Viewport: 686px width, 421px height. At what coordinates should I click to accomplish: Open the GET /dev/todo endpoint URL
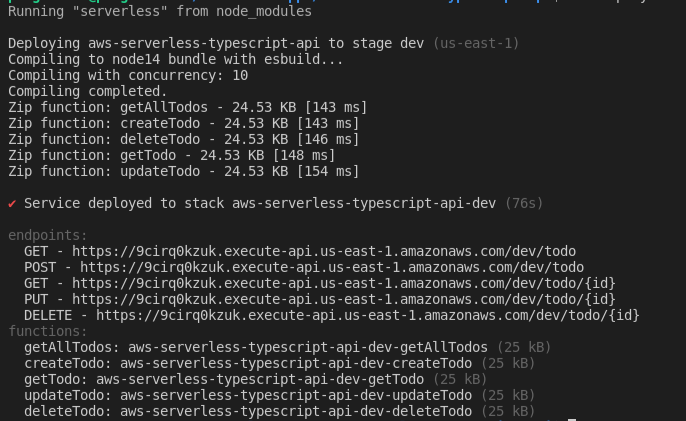[x=324, y=251]
